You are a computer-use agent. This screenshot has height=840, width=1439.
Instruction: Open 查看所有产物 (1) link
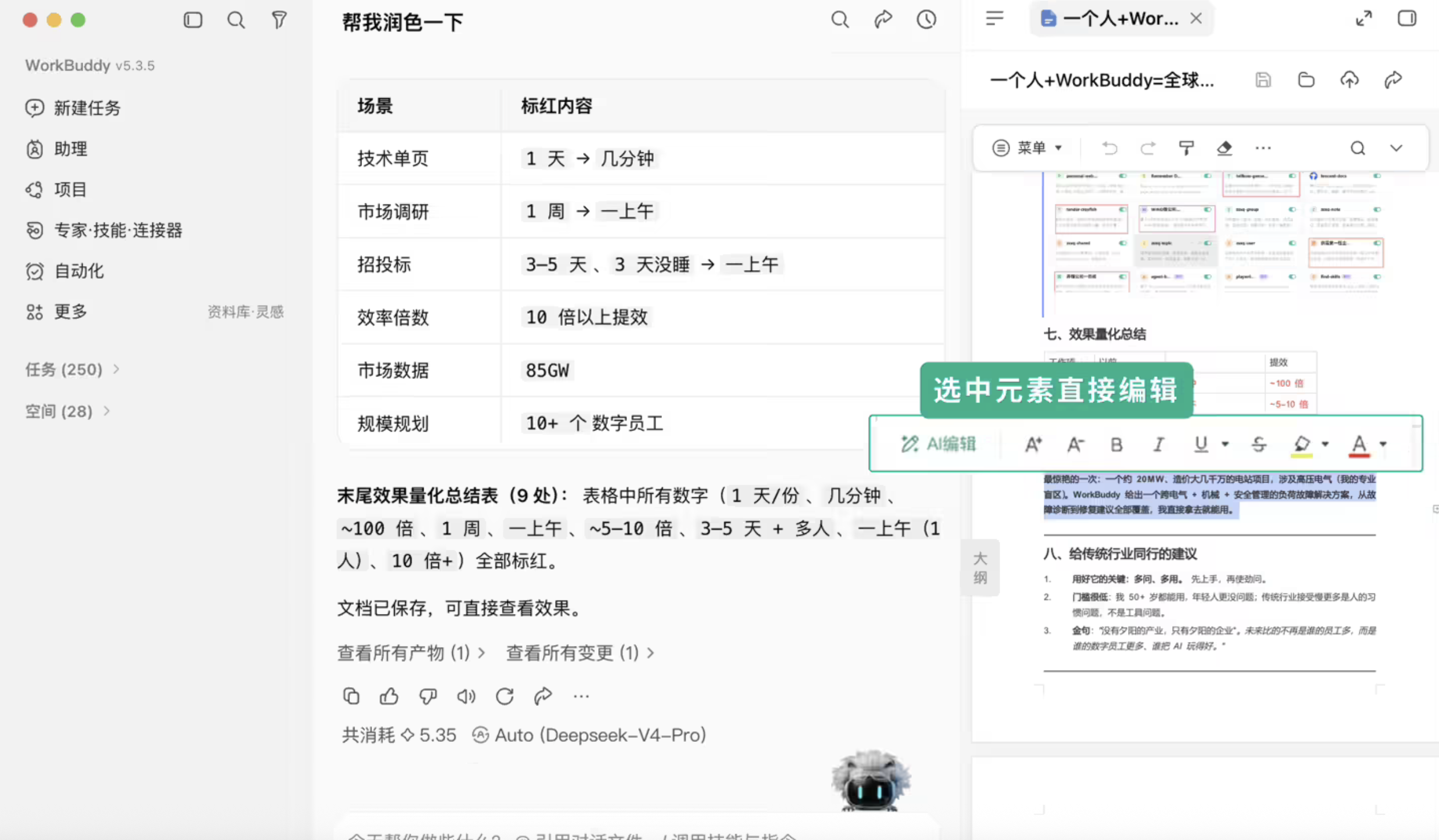click(x=411, y=653)
